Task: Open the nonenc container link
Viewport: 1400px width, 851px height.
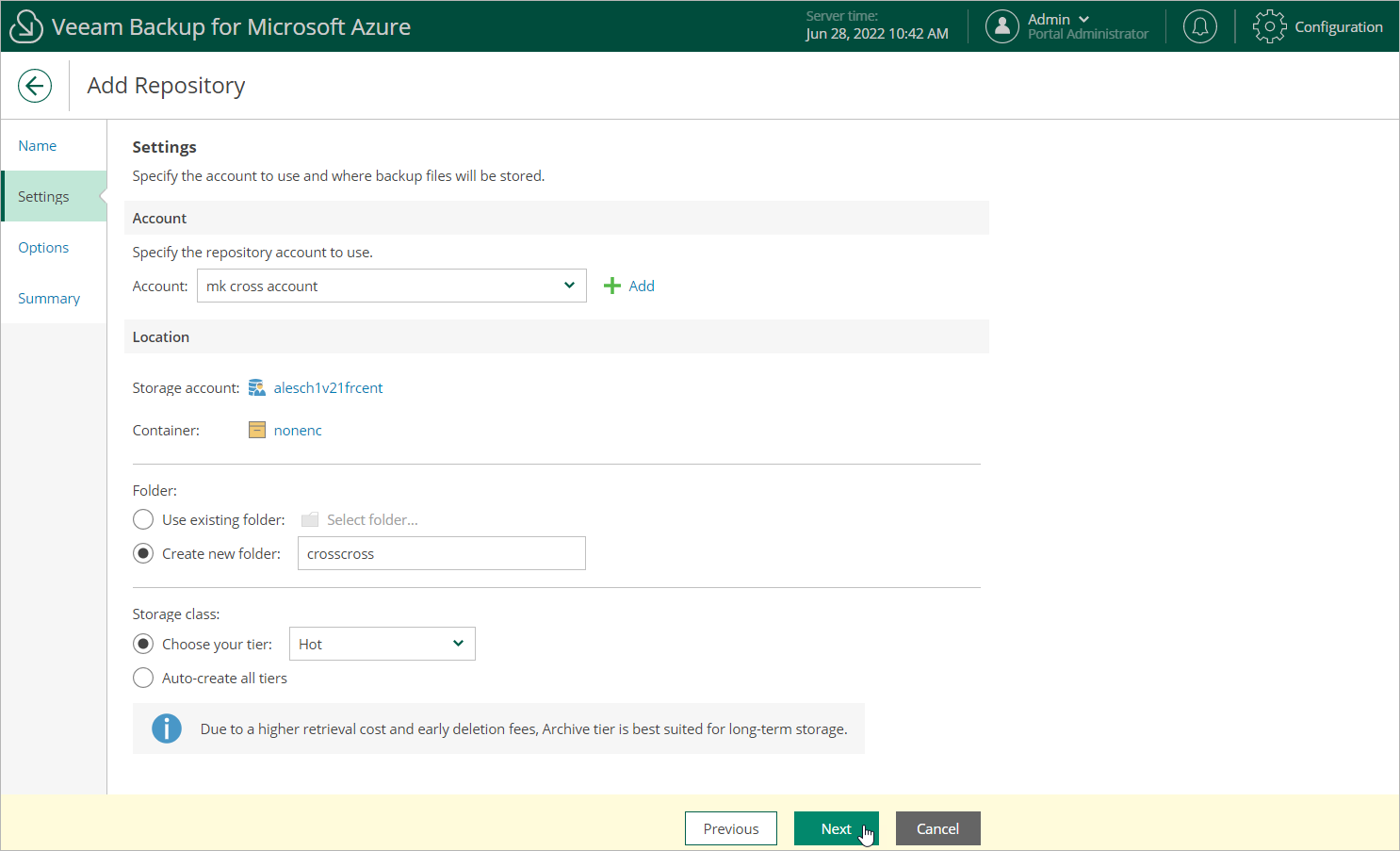Action: pos(298,430)
